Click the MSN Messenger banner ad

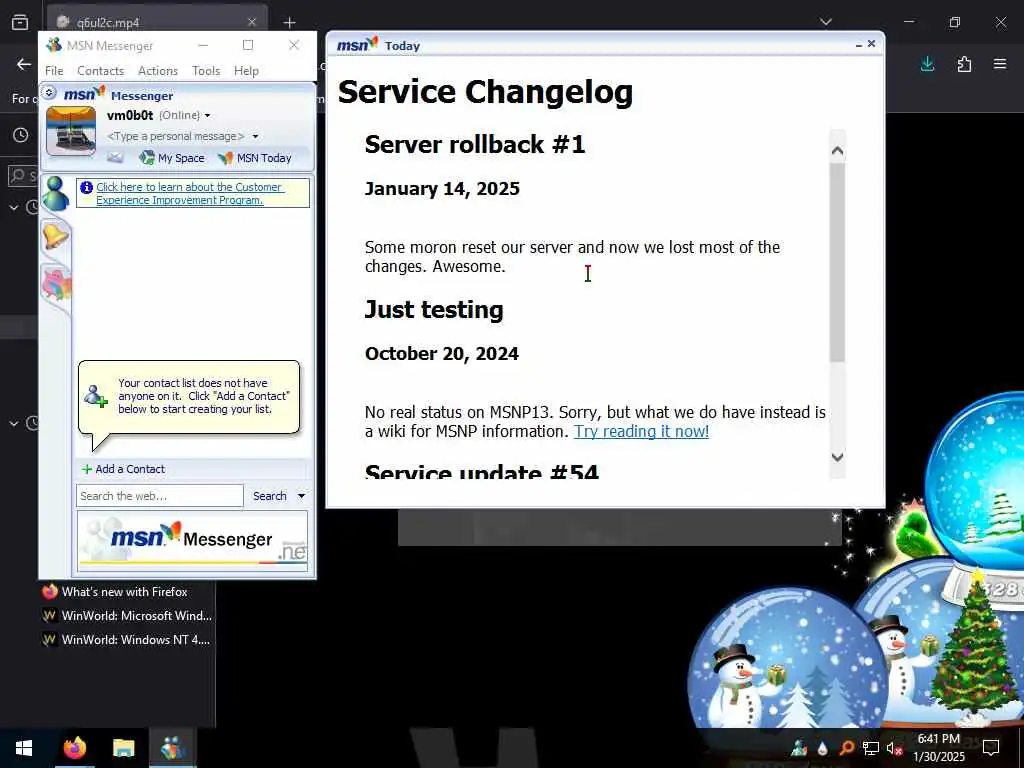tap(192, 540)
